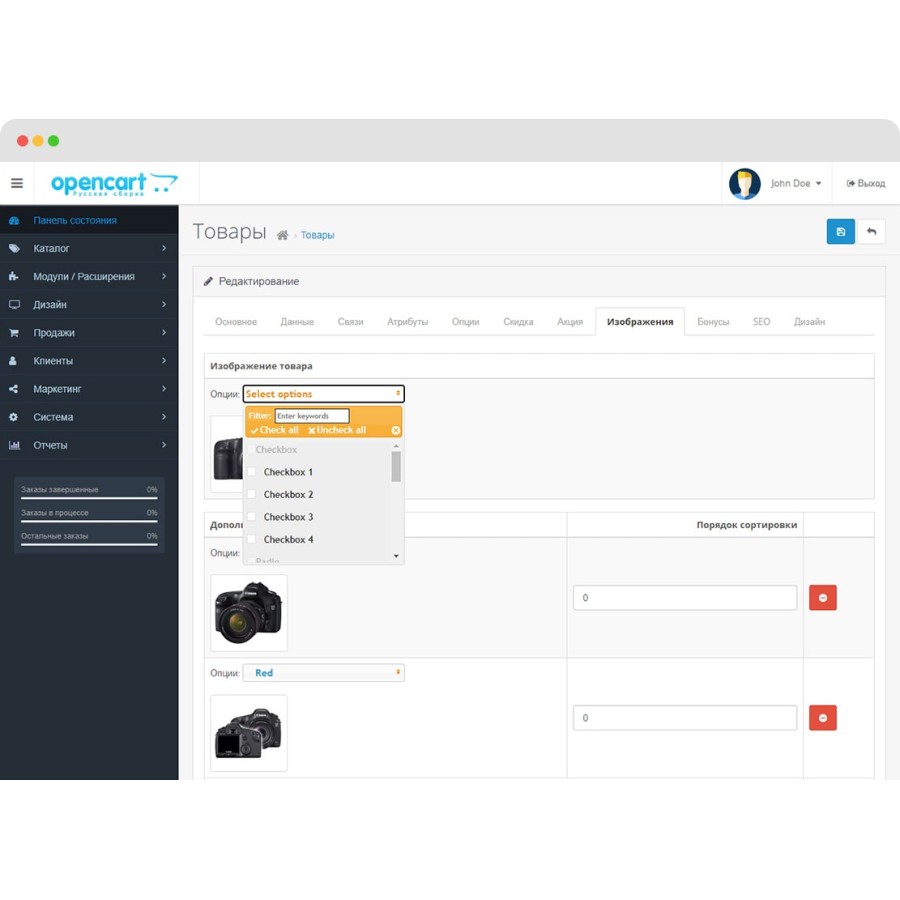Expand the Клиенты sidebar chevron
Screen dimensions: 900x900
click(164, 360)
